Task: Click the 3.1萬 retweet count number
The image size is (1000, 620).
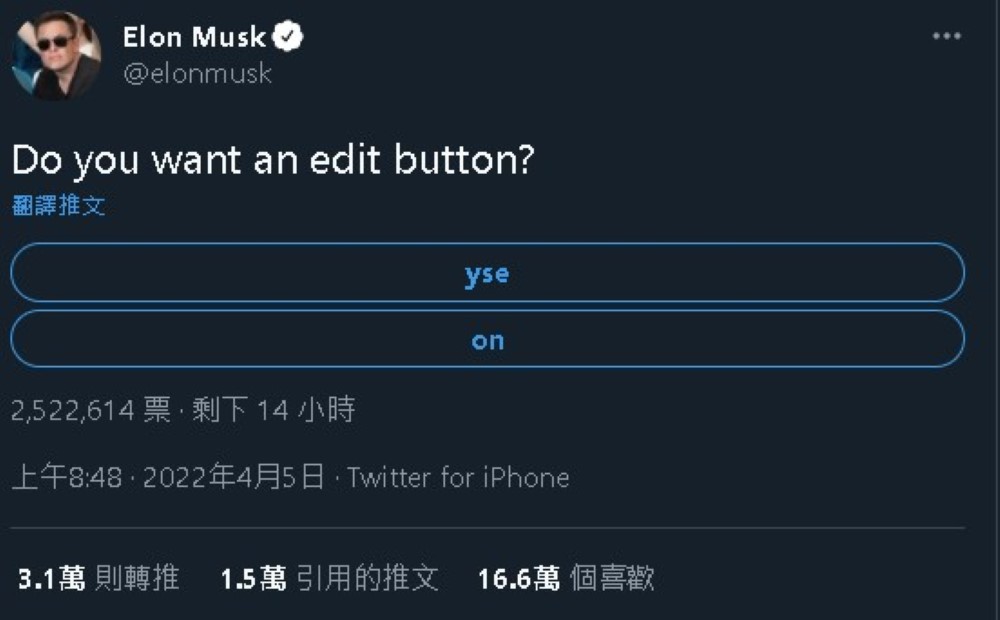Action: [52, 578]
